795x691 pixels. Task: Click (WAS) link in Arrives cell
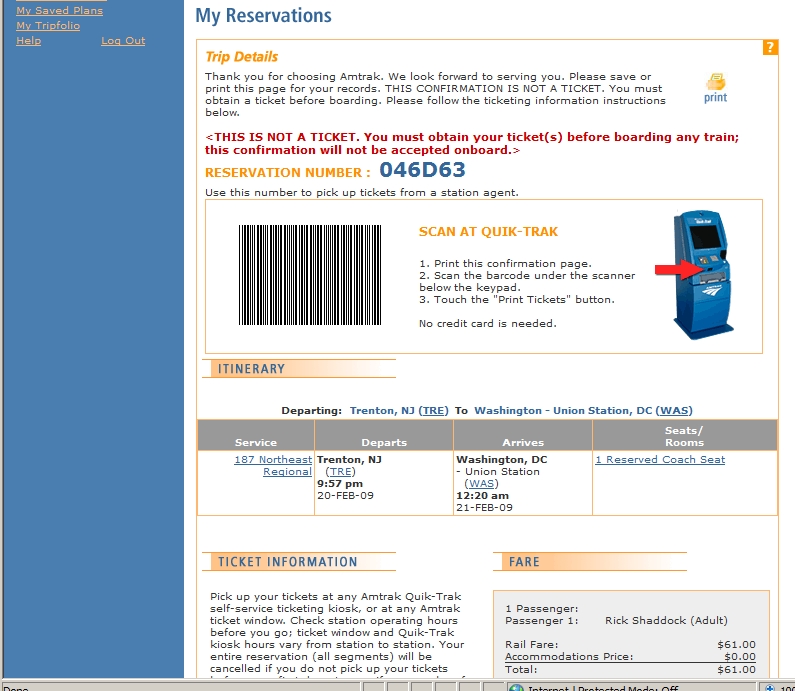pos(481,484)
